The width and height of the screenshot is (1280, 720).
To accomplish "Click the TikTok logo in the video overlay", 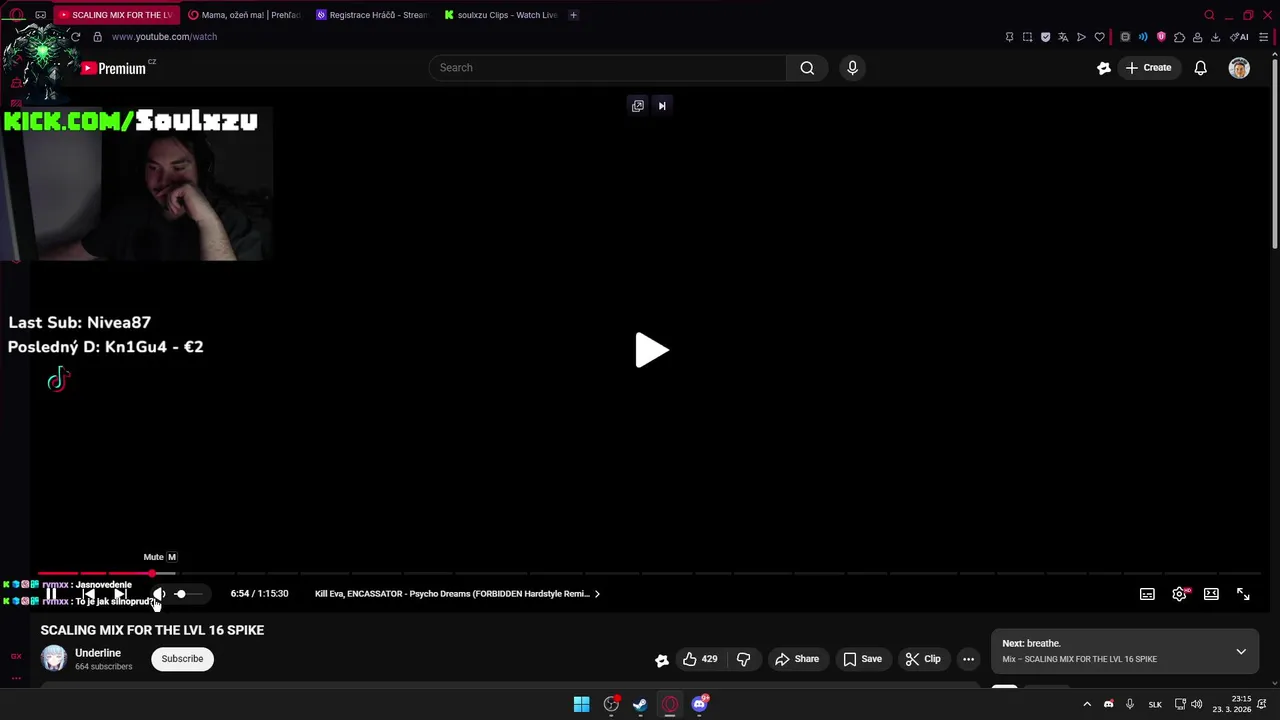I will (x=58, y=379).
